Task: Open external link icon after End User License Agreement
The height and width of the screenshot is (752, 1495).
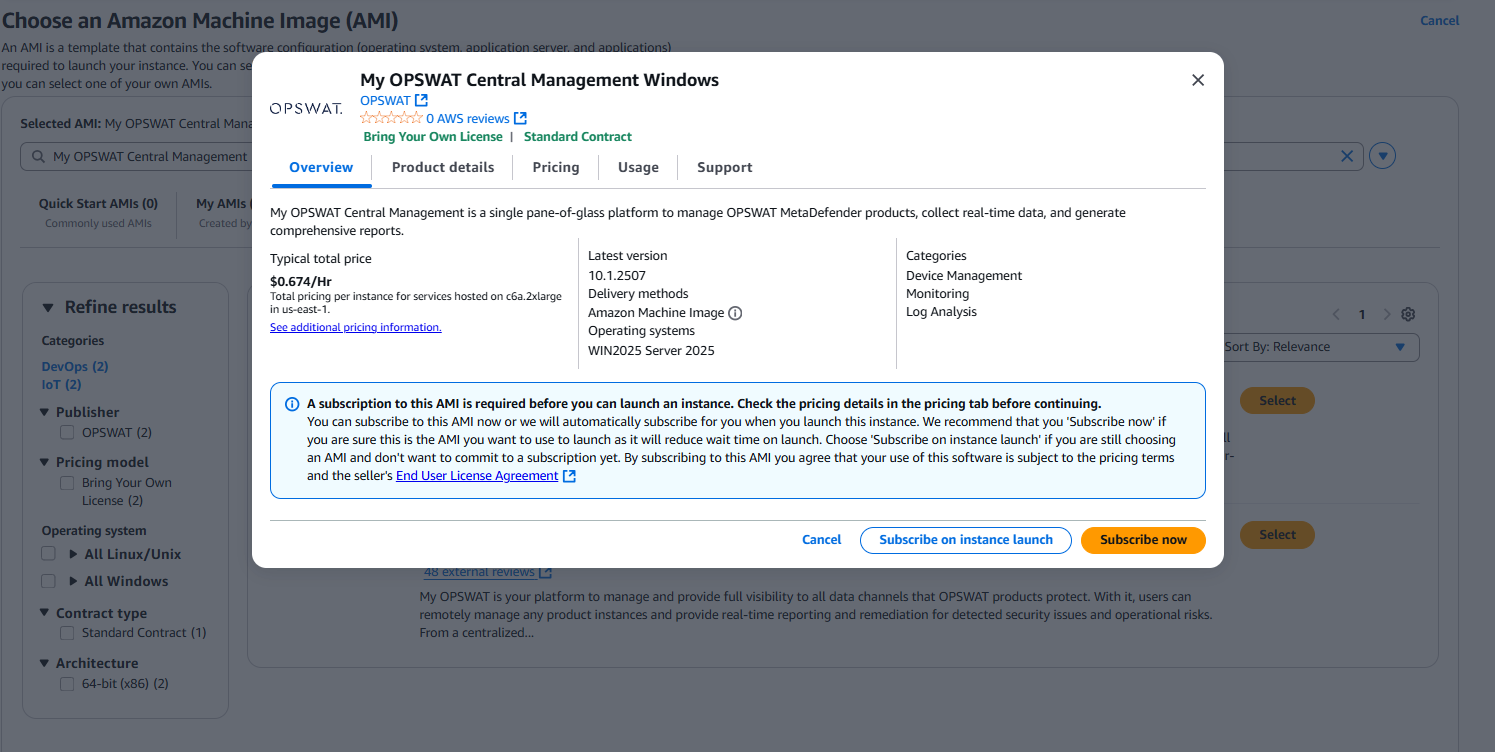Action: pos(569,476)
